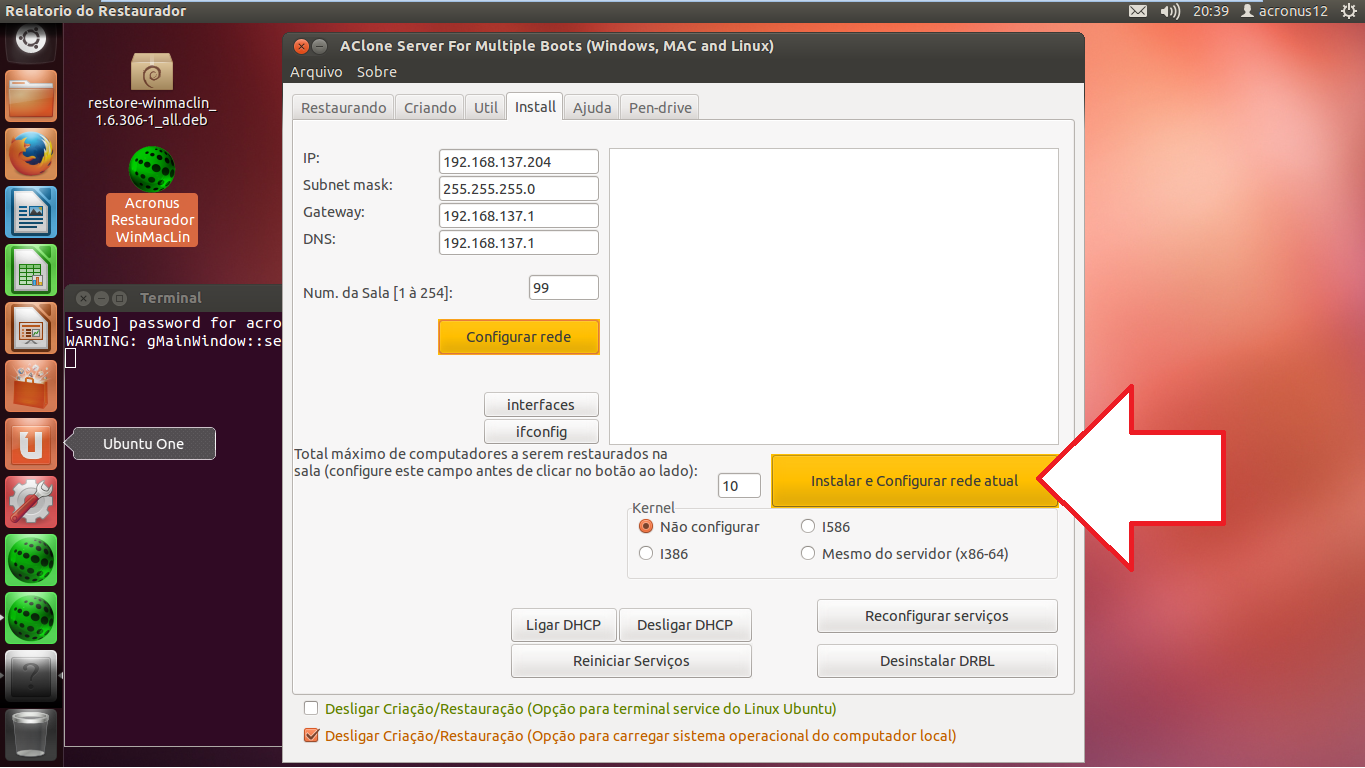
Task: Select the Install tab
Action: pos(535,106)
